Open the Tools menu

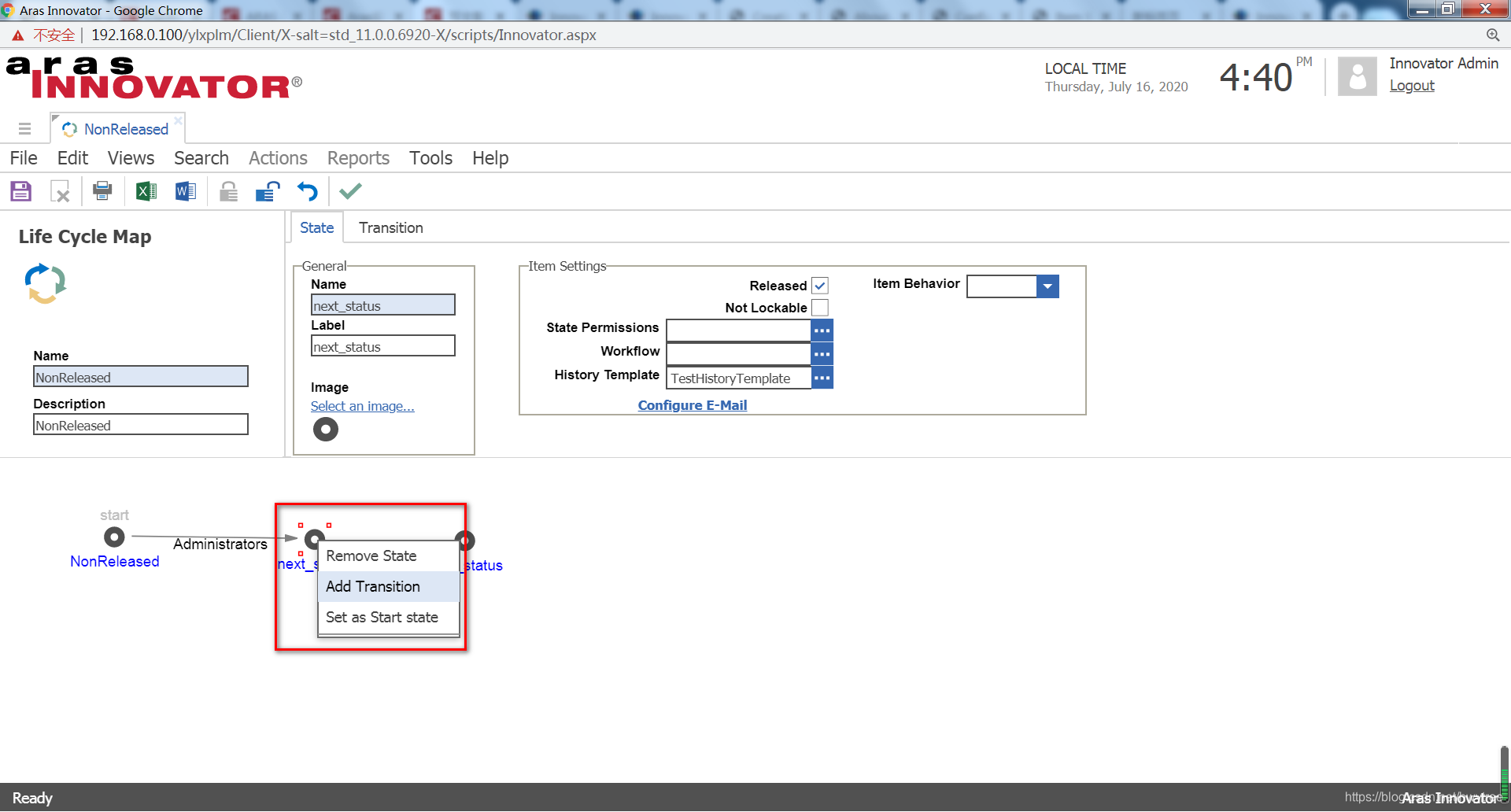(430, 158)
